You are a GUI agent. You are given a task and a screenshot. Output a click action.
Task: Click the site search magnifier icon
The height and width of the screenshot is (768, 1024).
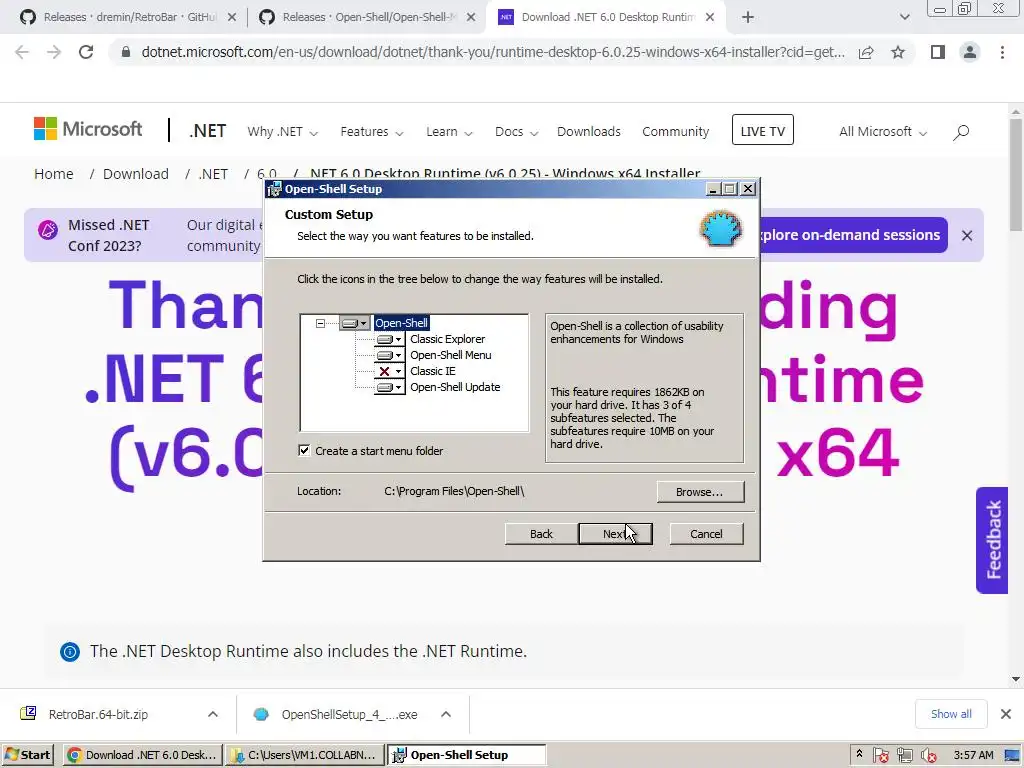coord(961,133)
